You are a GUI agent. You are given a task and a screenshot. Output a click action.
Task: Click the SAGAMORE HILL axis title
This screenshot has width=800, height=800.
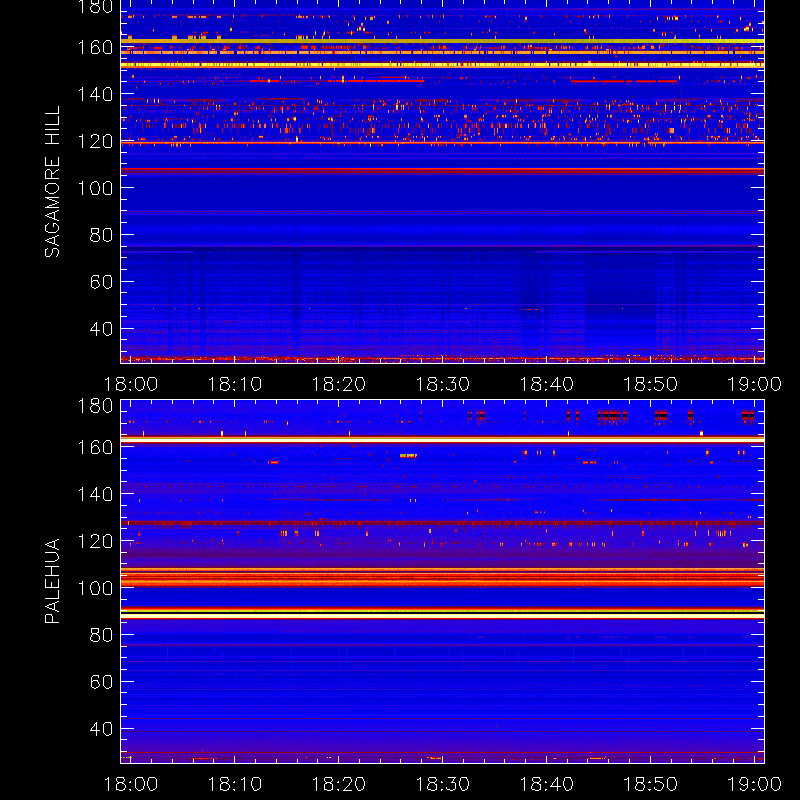point(53,182)
